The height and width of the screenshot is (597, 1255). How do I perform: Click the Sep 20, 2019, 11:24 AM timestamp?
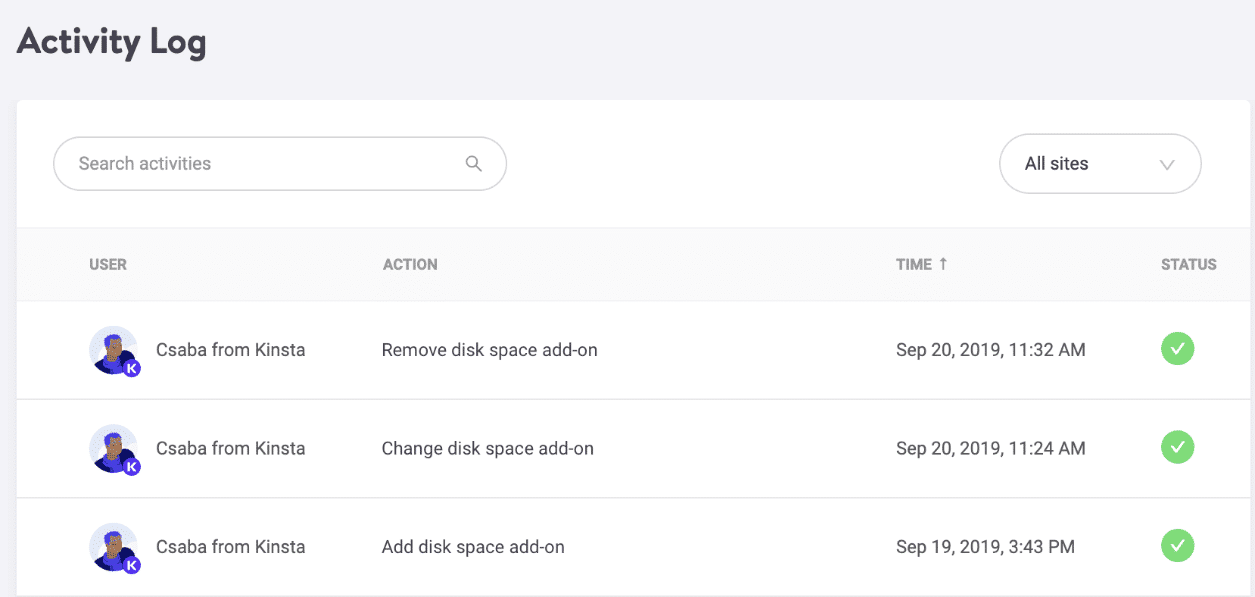coord(991,448)
